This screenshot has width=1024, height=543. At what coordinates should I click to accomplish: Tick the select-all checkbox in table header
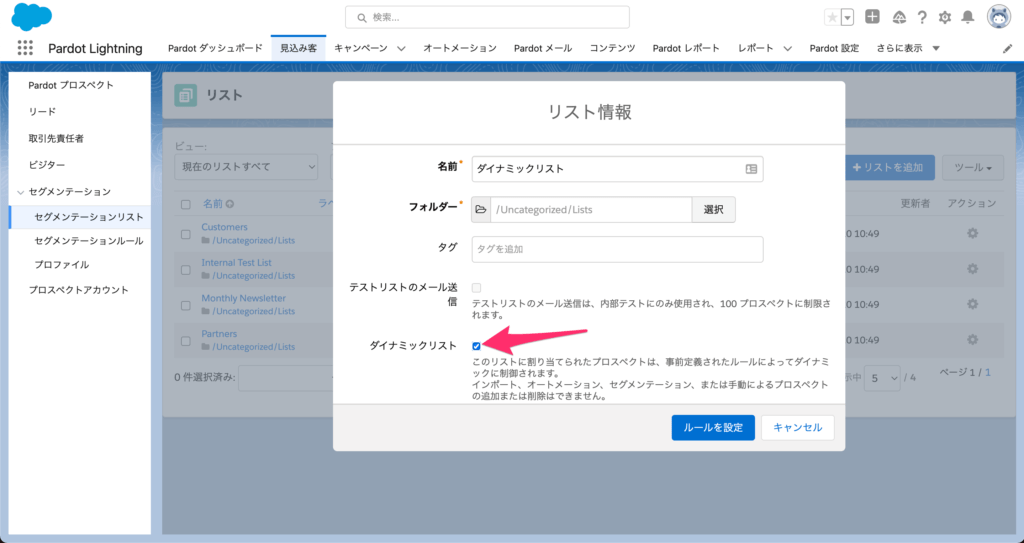185,205
